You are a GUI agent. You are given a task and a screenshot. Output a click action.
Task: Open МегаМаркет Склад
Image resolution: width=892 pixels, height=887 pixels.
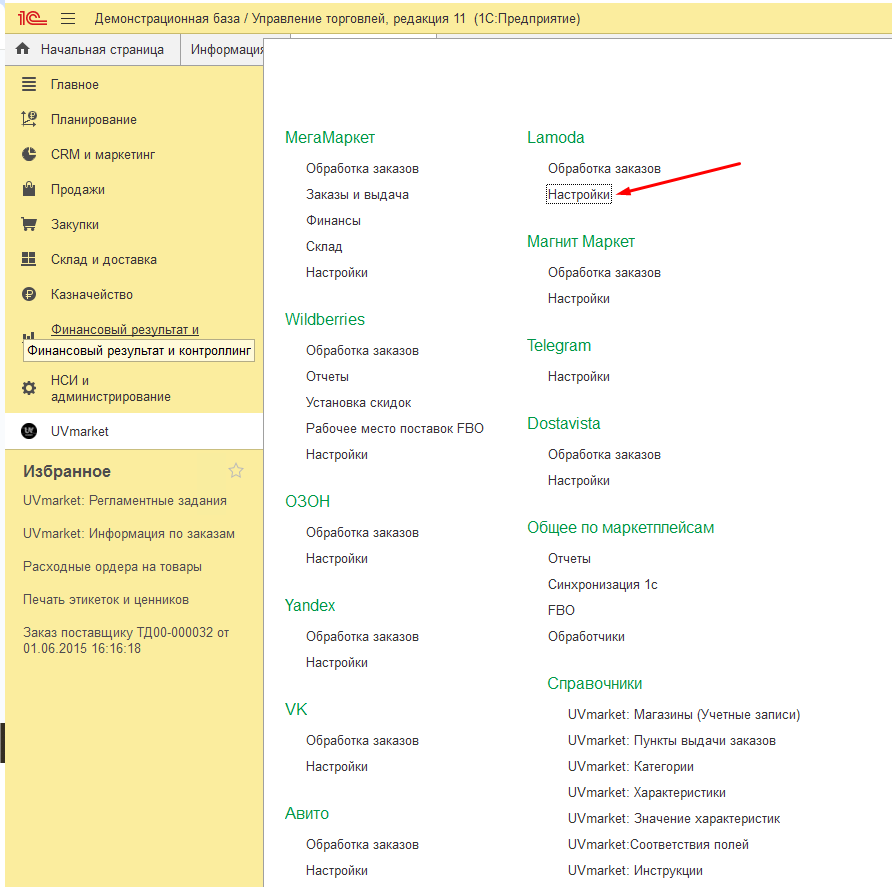324,246
